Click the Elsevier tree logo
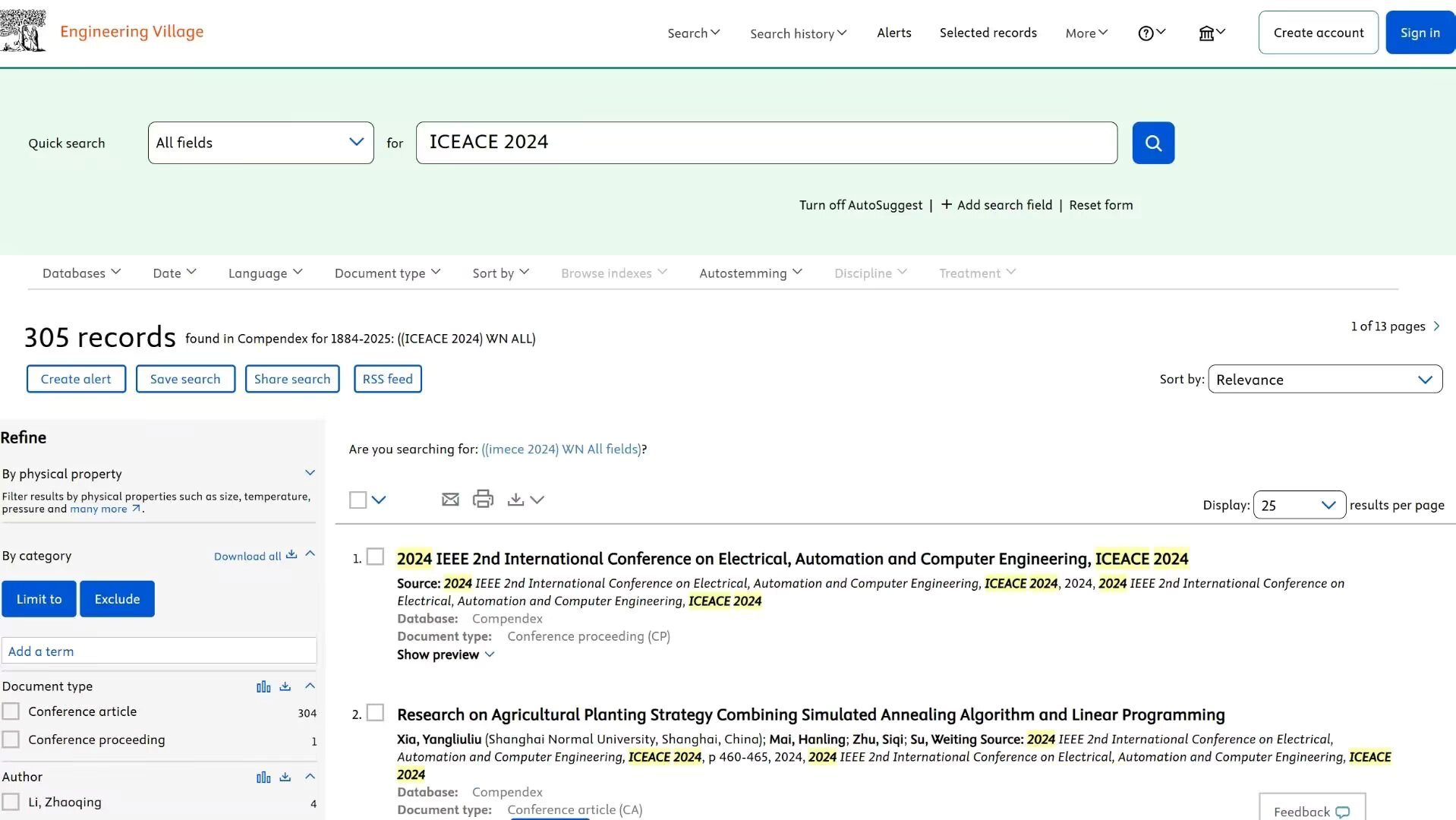The image size is (1456, 820). [x=23, y=30]
